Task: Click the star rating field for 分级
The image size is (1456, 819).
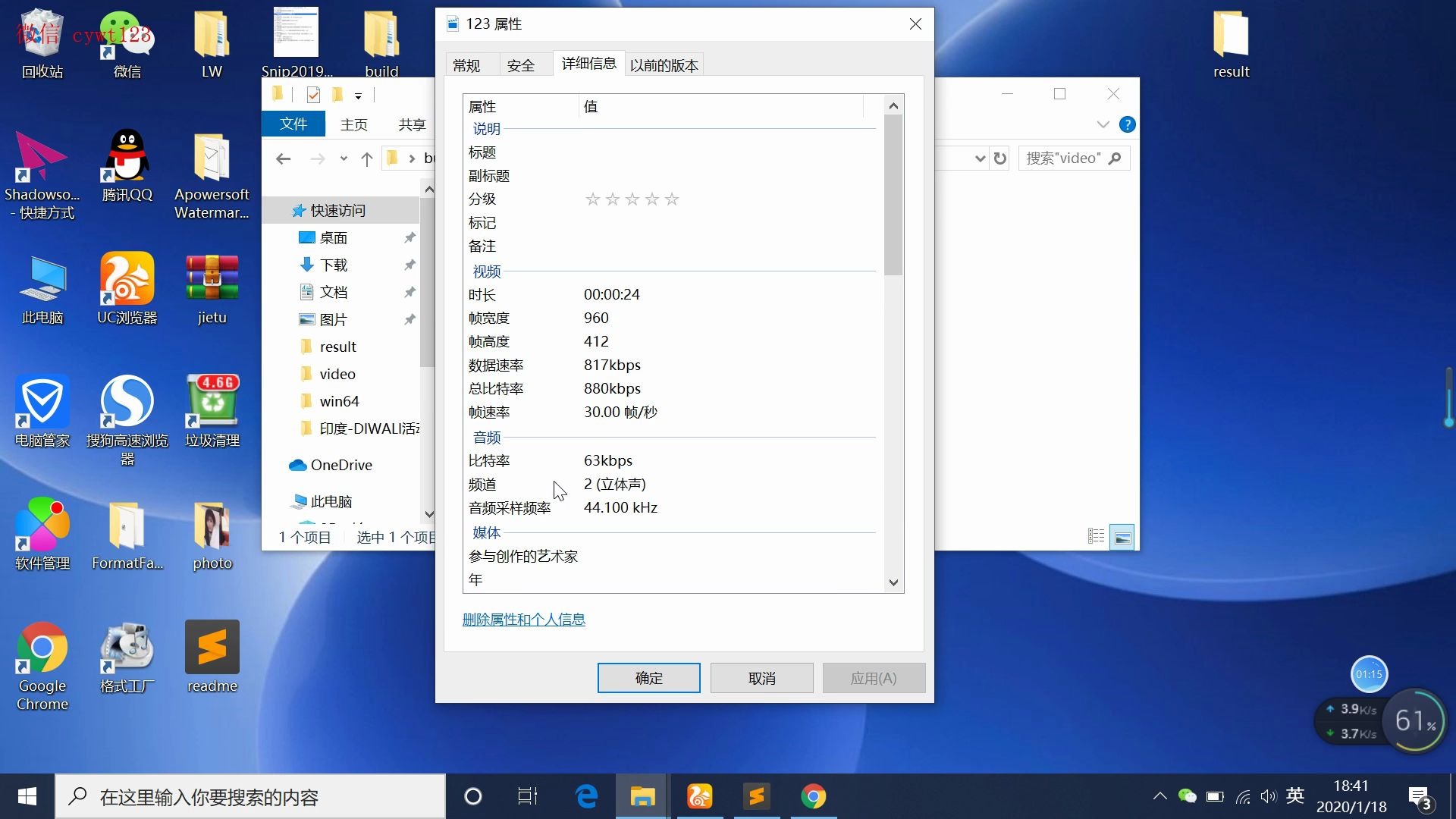Action: click(x=632, y=199)
